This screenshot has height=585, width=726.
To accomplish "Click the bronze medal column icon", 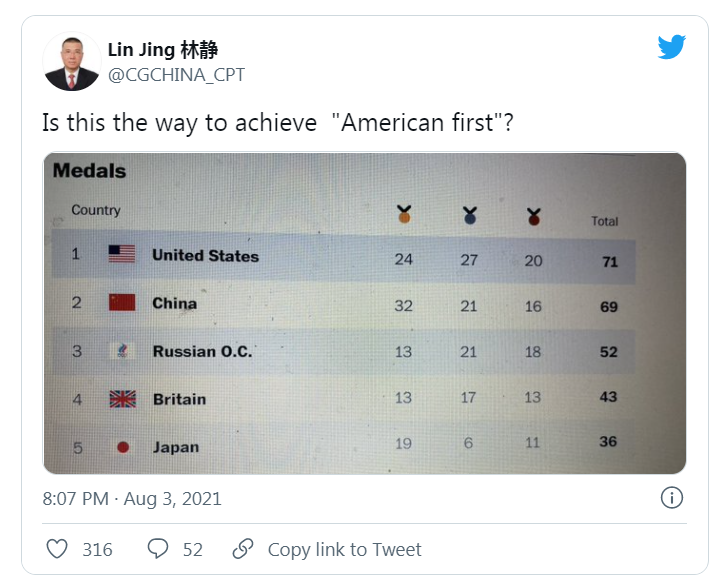I will pyautogui.click(x=533, y=214).
